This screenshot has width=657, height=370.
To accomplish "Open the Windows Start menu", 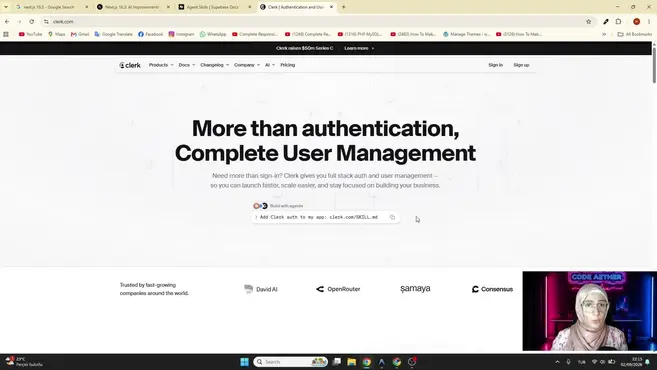I will coord(244,362).
